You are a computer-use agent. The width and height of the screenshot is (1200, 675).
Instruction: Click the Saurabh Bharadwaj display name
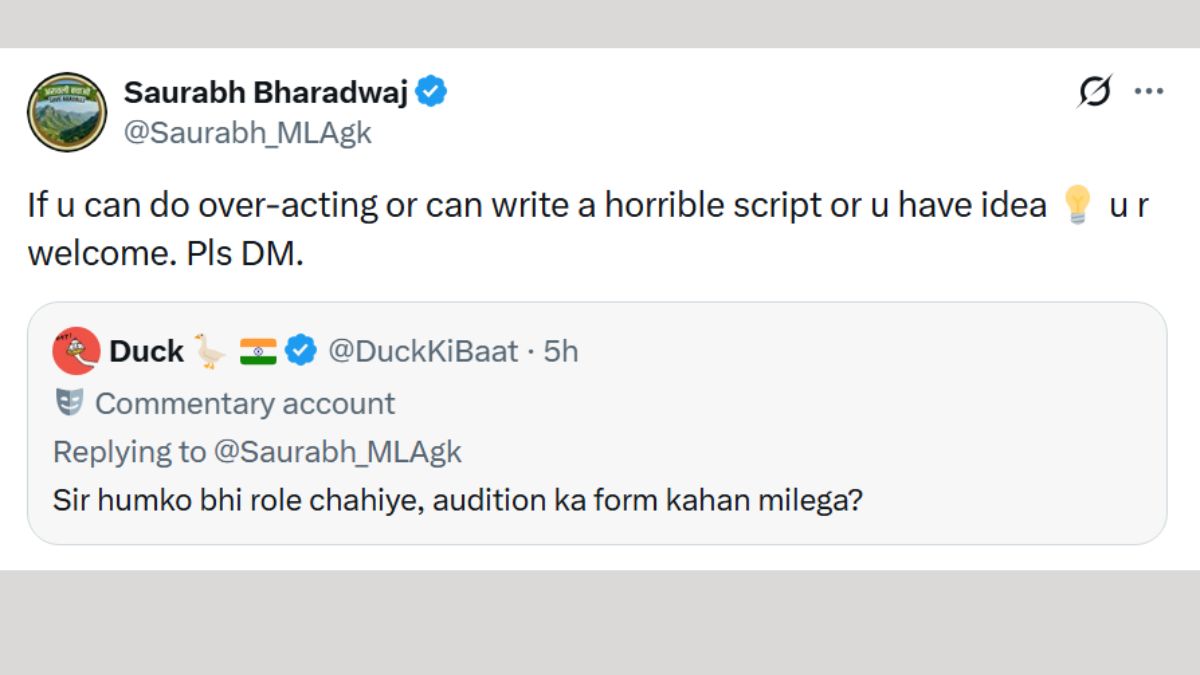coord(265,93)
